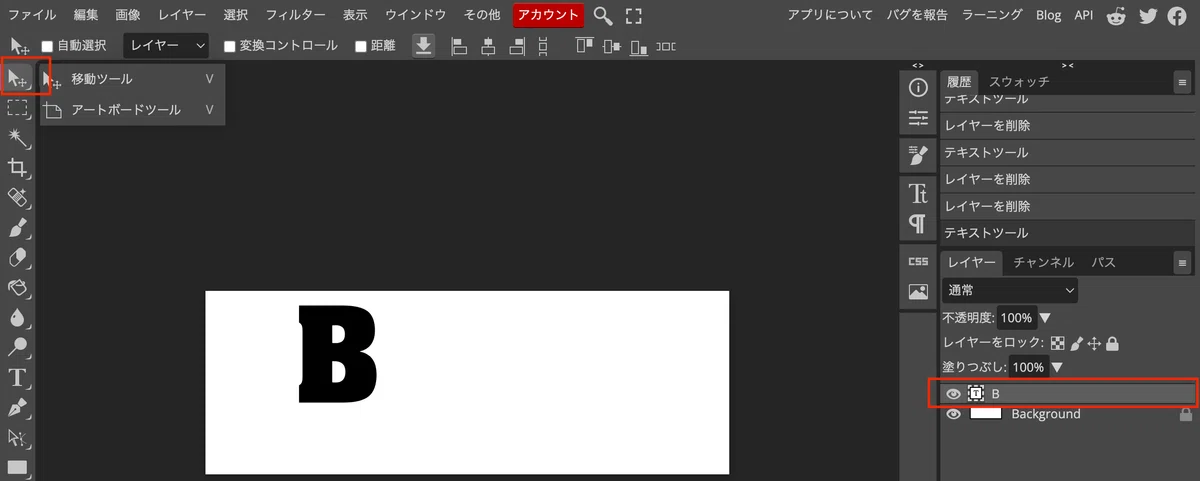Select the Brush tool in left toolbar
Image resolution: width=1200 pixels, height=481 pixels.
tap(17, 228)
